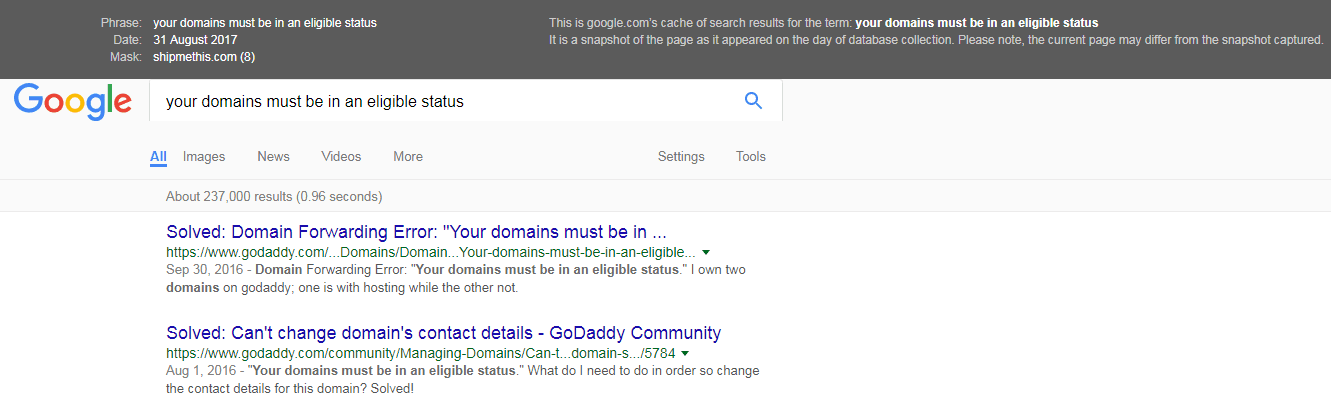Screen dimensions: 1331x405
Task: Click the godaddy.com/community URL of the second result
Action: pos(421,353)
